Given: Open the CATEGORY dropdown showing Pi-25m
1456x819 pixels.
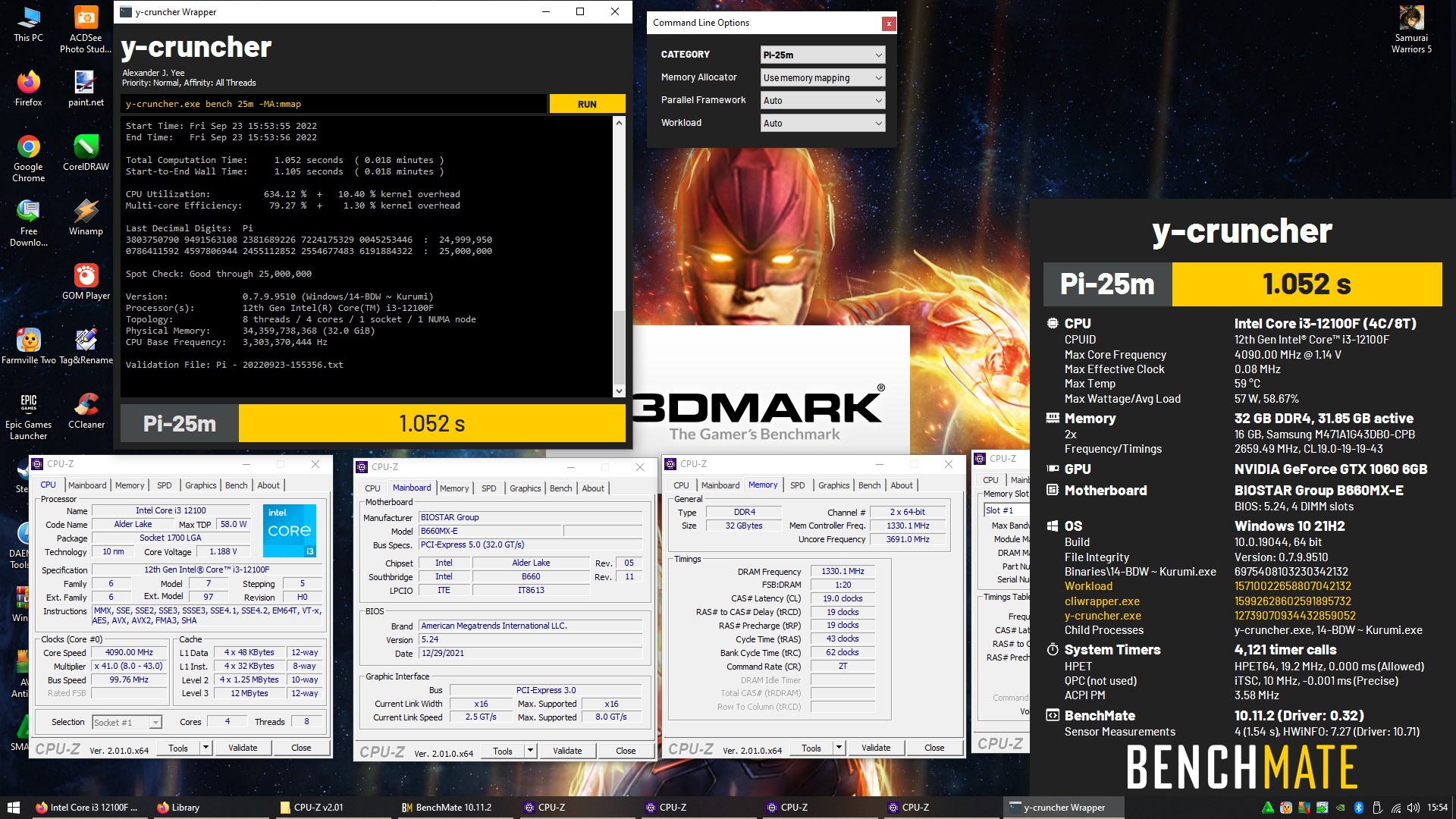Looking at the screenshot, I should point(822,55).
